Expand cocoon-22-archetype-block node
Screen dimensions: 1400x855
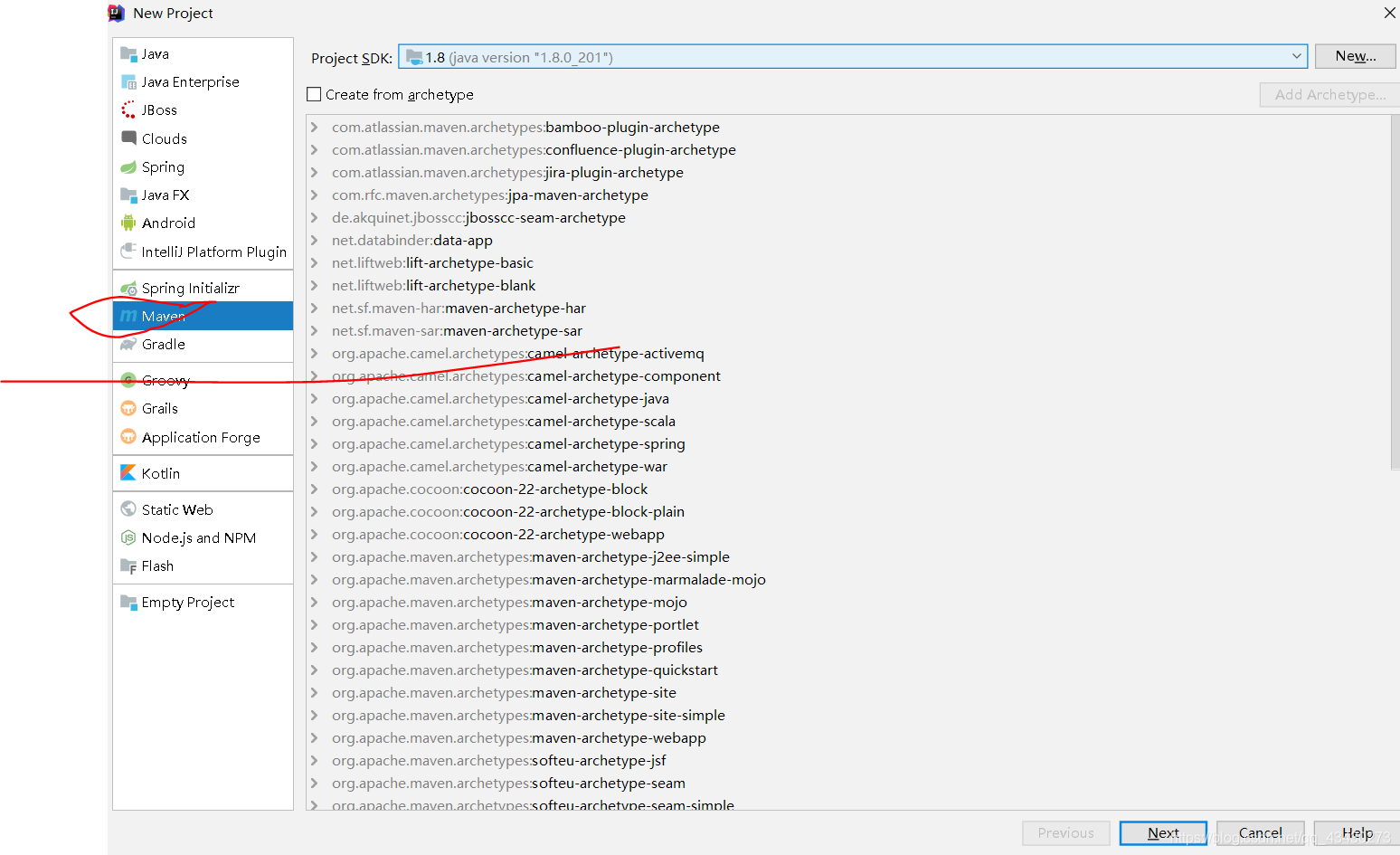(315, 489)
